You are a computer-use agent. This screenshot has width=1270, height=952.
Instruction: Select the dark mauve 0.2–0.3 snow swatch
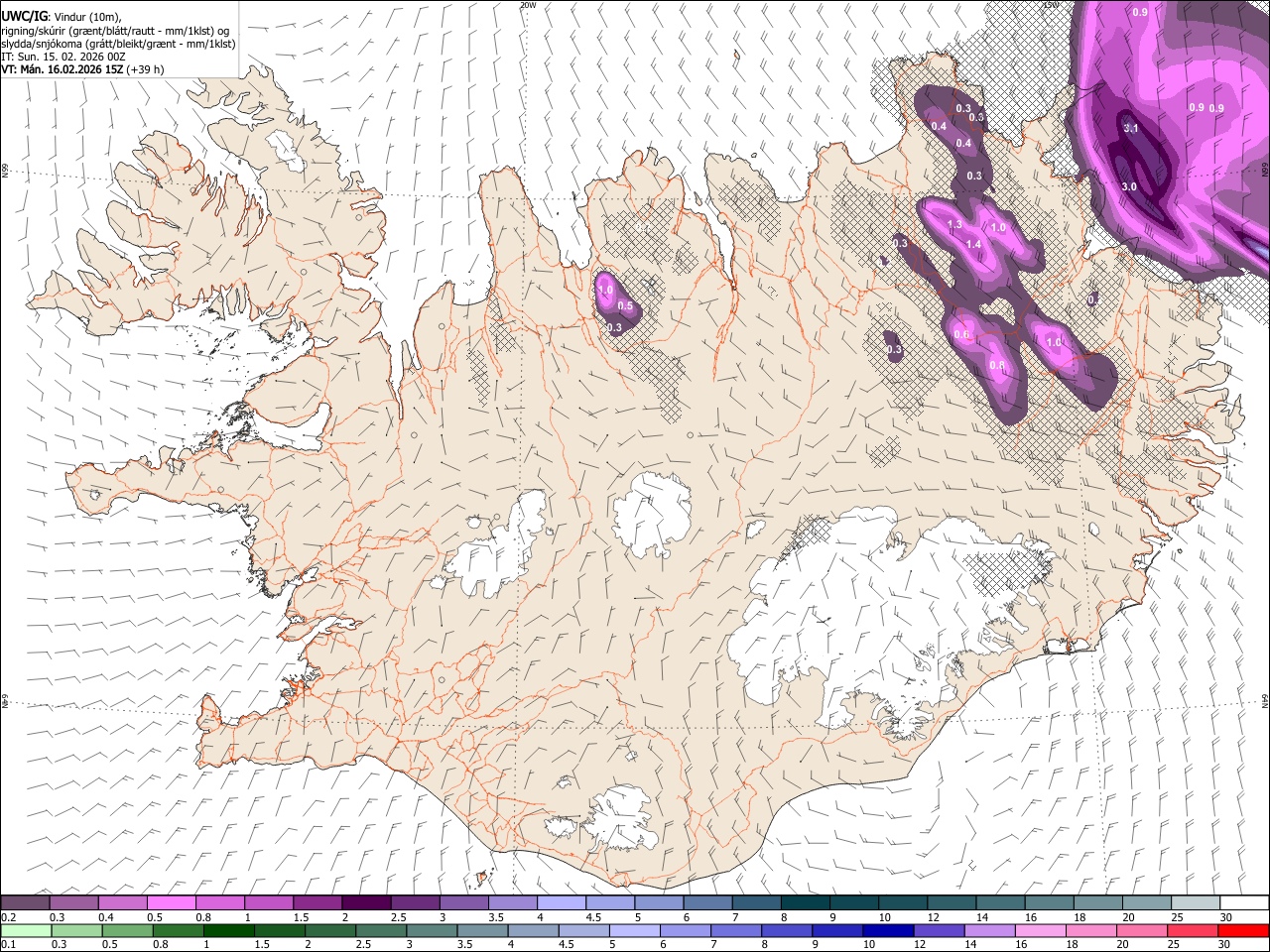click(26, 903)
